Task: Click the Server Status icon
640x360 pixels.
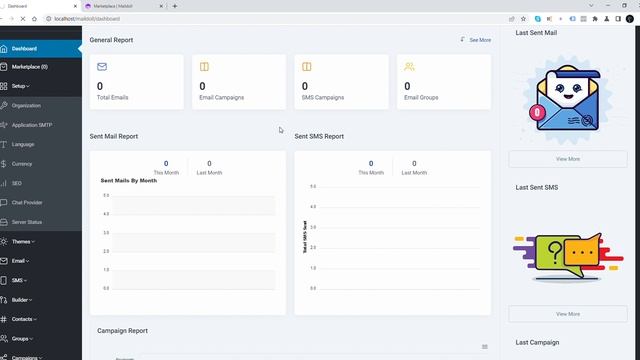Action: point(4,222)
